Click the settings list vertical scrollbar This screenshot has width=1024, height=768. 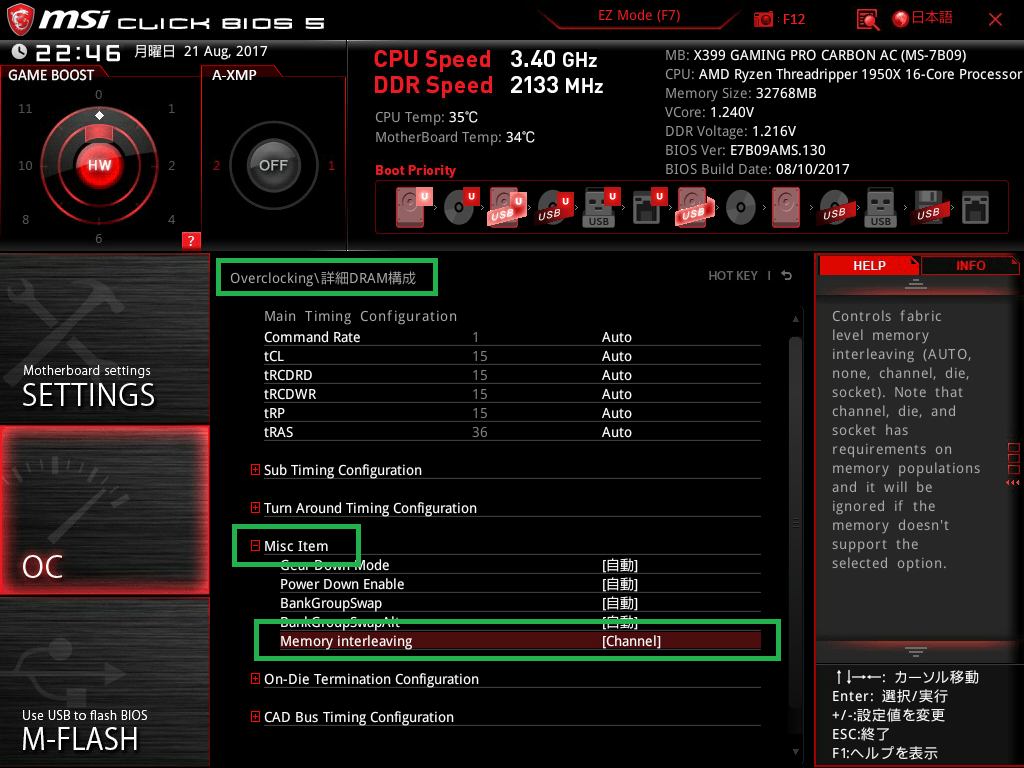point(795,522)
